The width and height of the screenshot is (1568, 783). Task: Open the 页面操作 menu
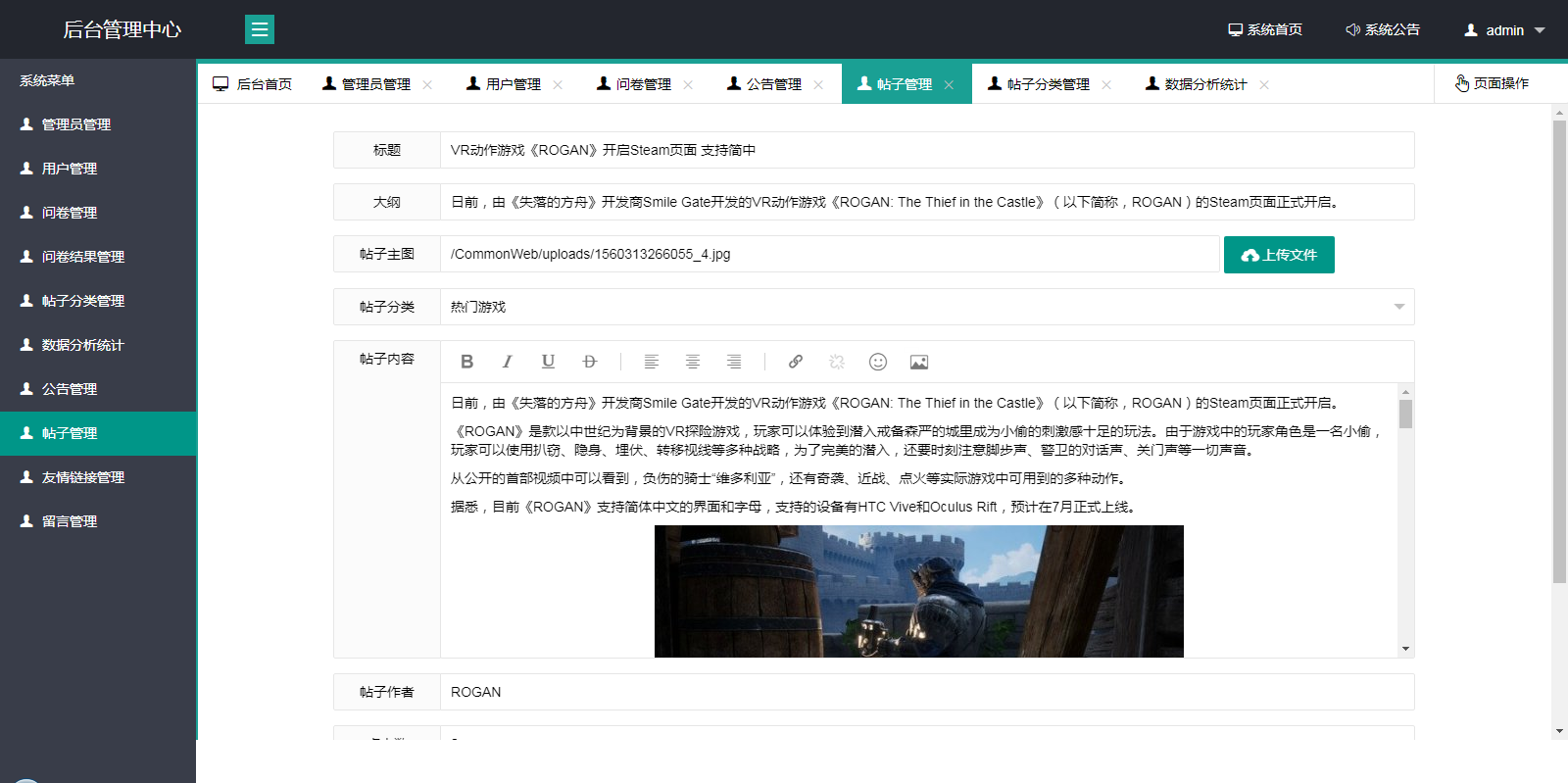[x=1492, y=83]
